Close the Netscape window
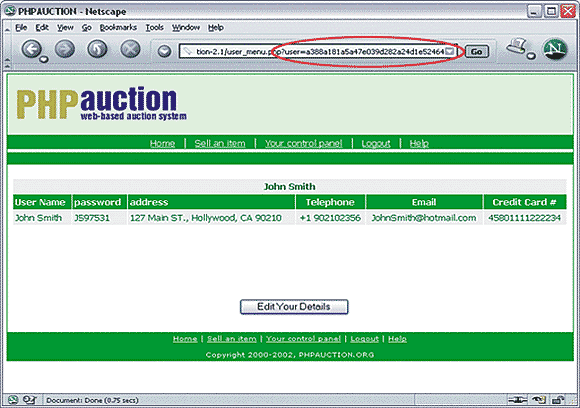Screen dimensions: 580x408 pos(568,11)
